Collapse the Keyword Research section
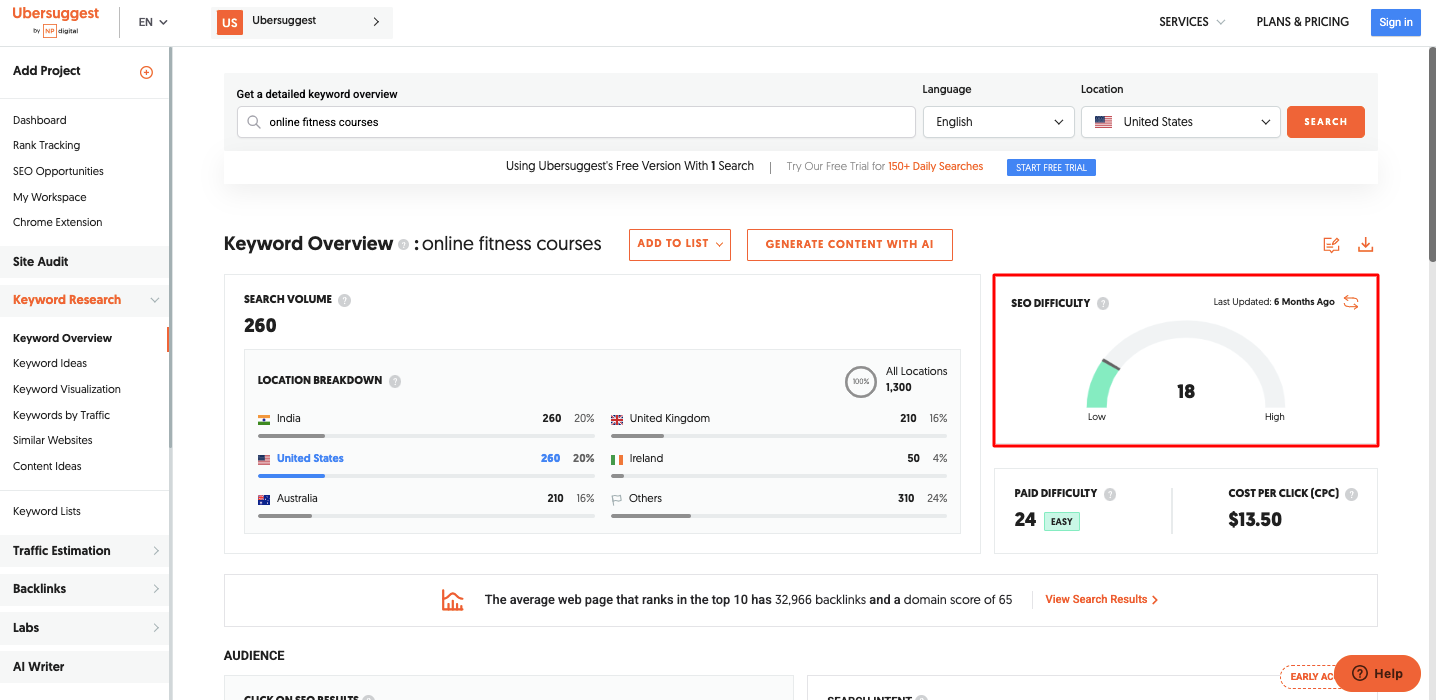This screenshot has width=1436, height=700. 155,300
